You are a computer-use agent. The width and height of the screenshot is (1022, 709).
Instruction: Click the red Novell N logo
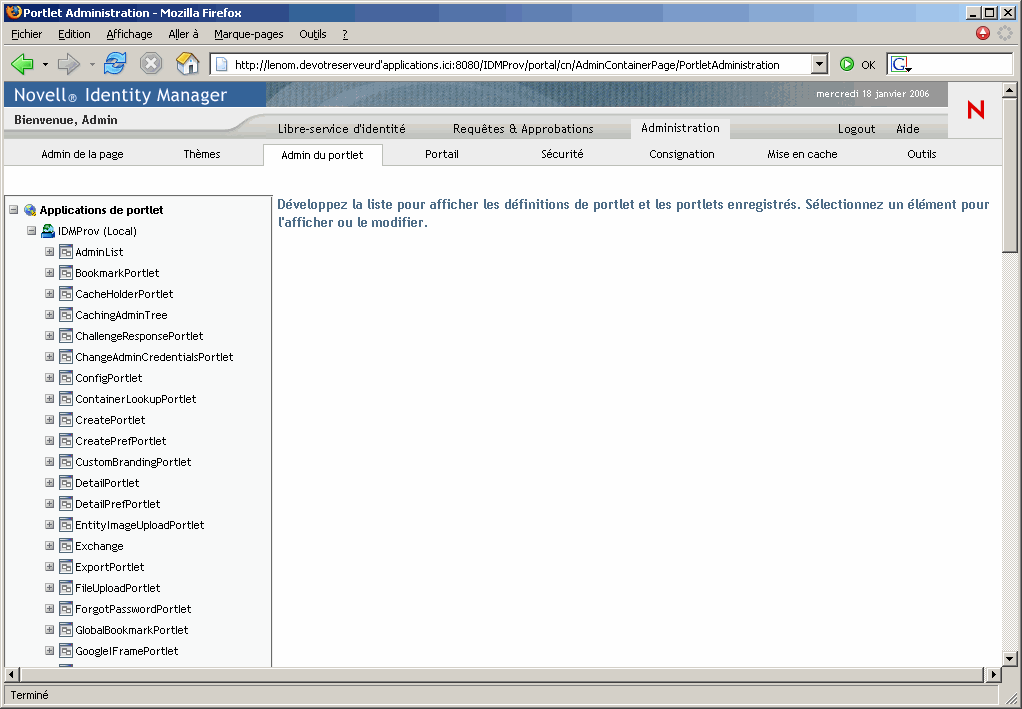point(976,110)
